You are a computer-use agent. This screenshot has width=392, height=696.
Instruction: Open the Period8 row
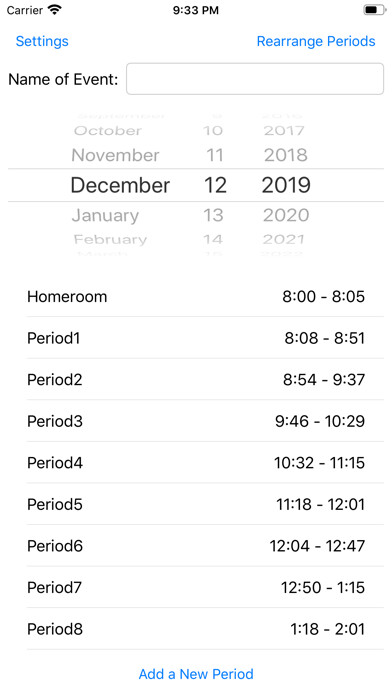[196, 629]
